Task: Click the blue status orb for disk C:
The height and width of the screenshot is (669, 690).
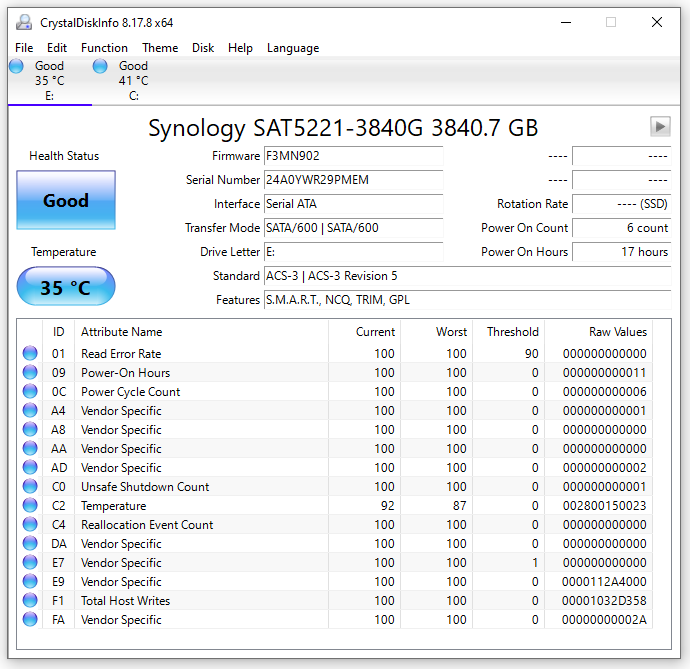Action: click(x=100, y=66)
